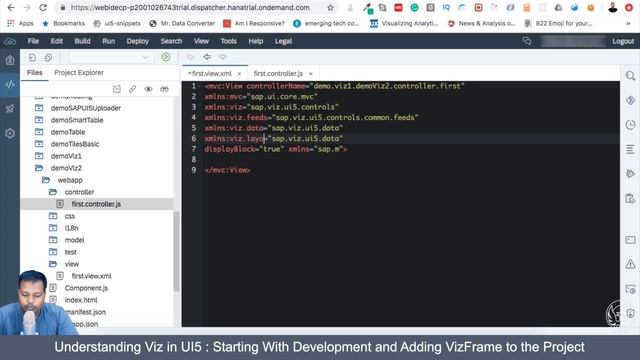This screenshot has width=640, height=360.
Task: Open the Problems warning icon in right sidebar
Action: pos(630,264)
